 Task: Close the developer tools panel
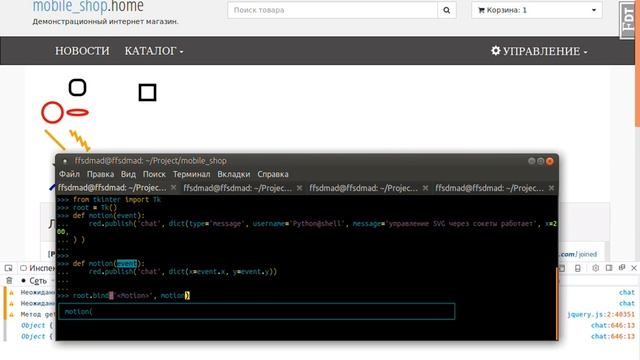click(x=634, y=268)
